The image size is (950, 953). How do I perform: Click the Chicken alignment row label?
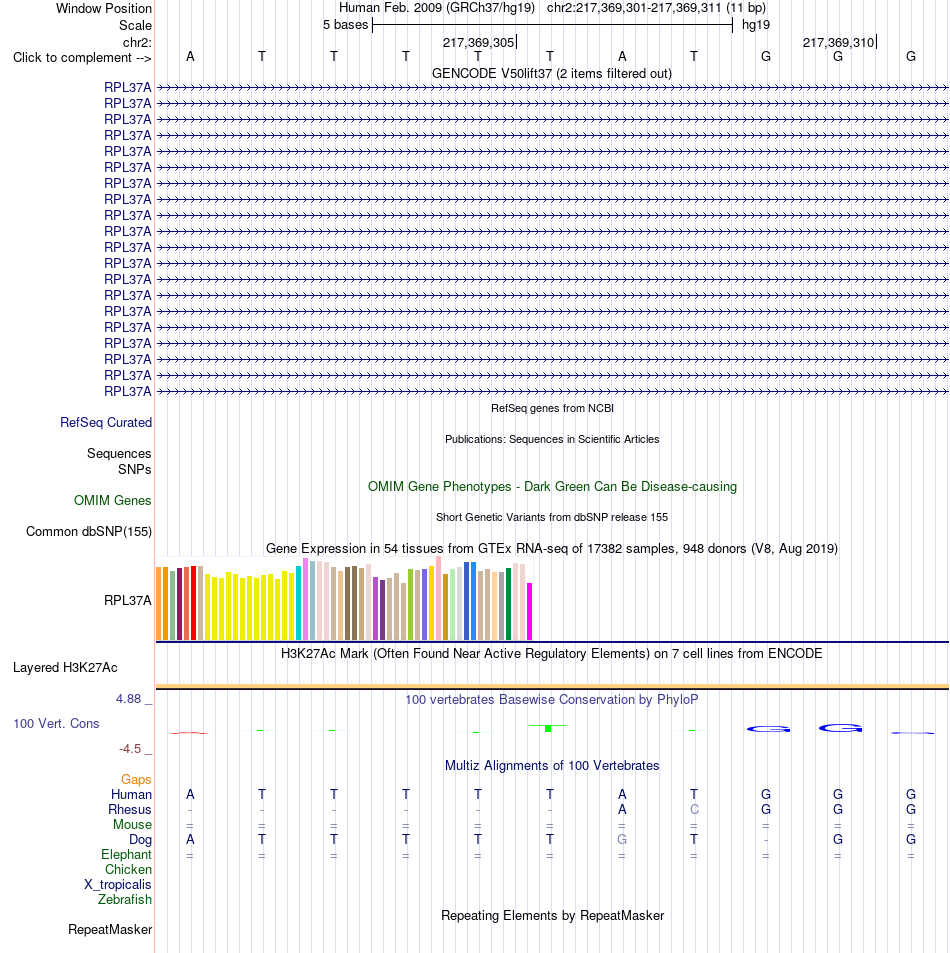click(x=128, y=870)
